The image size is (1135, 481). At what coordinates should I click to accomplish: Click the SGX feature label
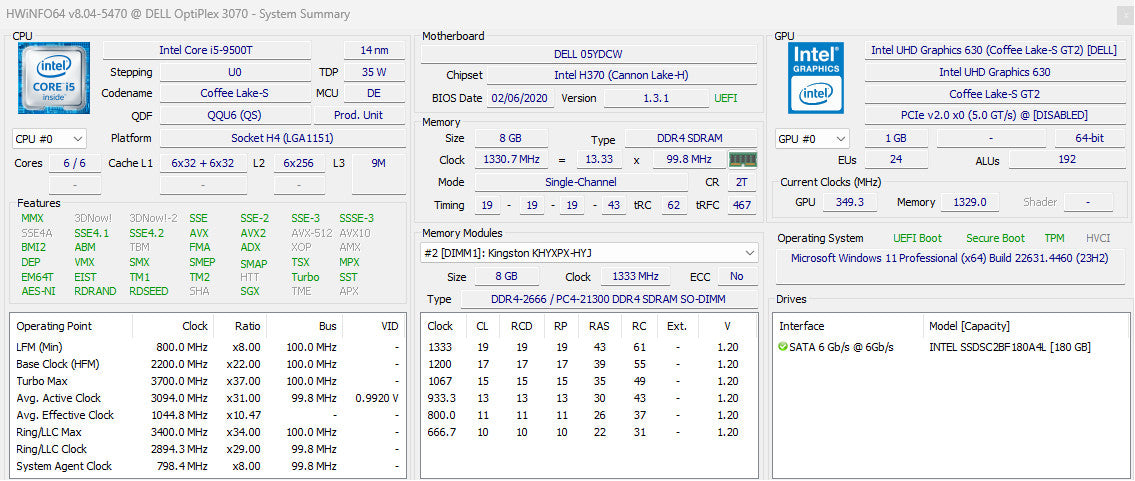[250, 291]
